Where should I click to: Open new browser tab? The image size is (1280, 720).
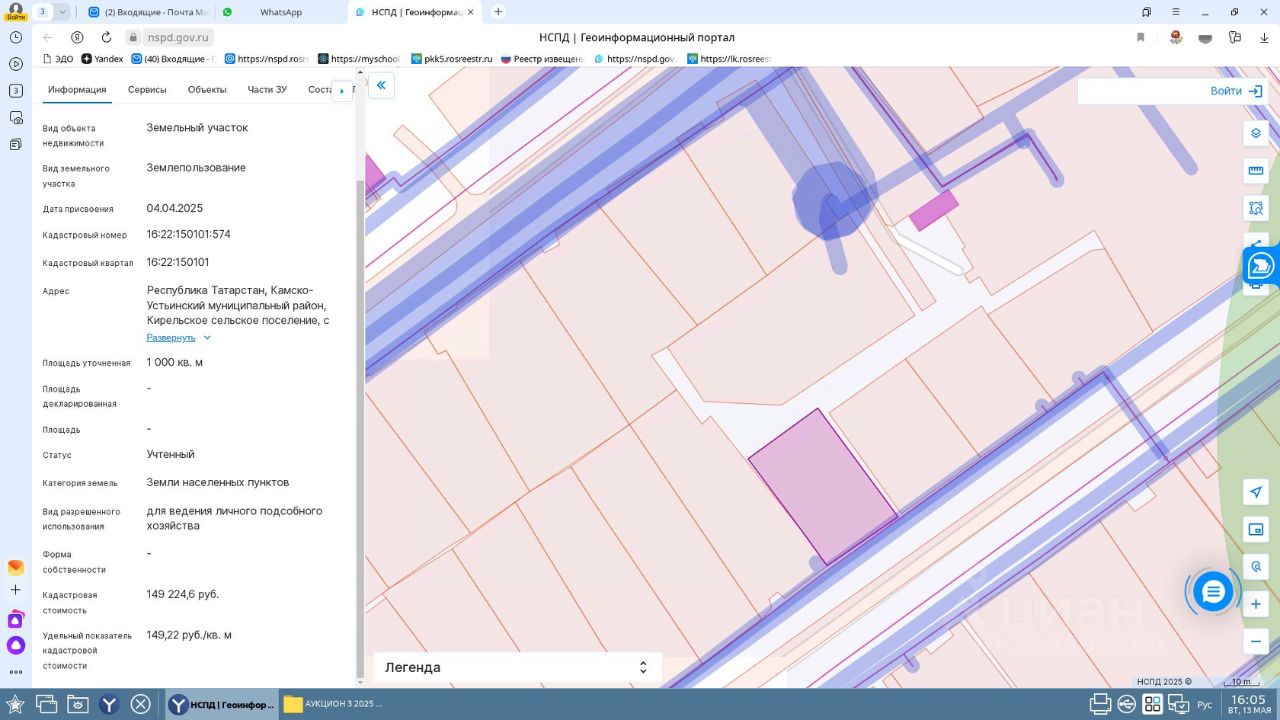click(x=498, y=12)
